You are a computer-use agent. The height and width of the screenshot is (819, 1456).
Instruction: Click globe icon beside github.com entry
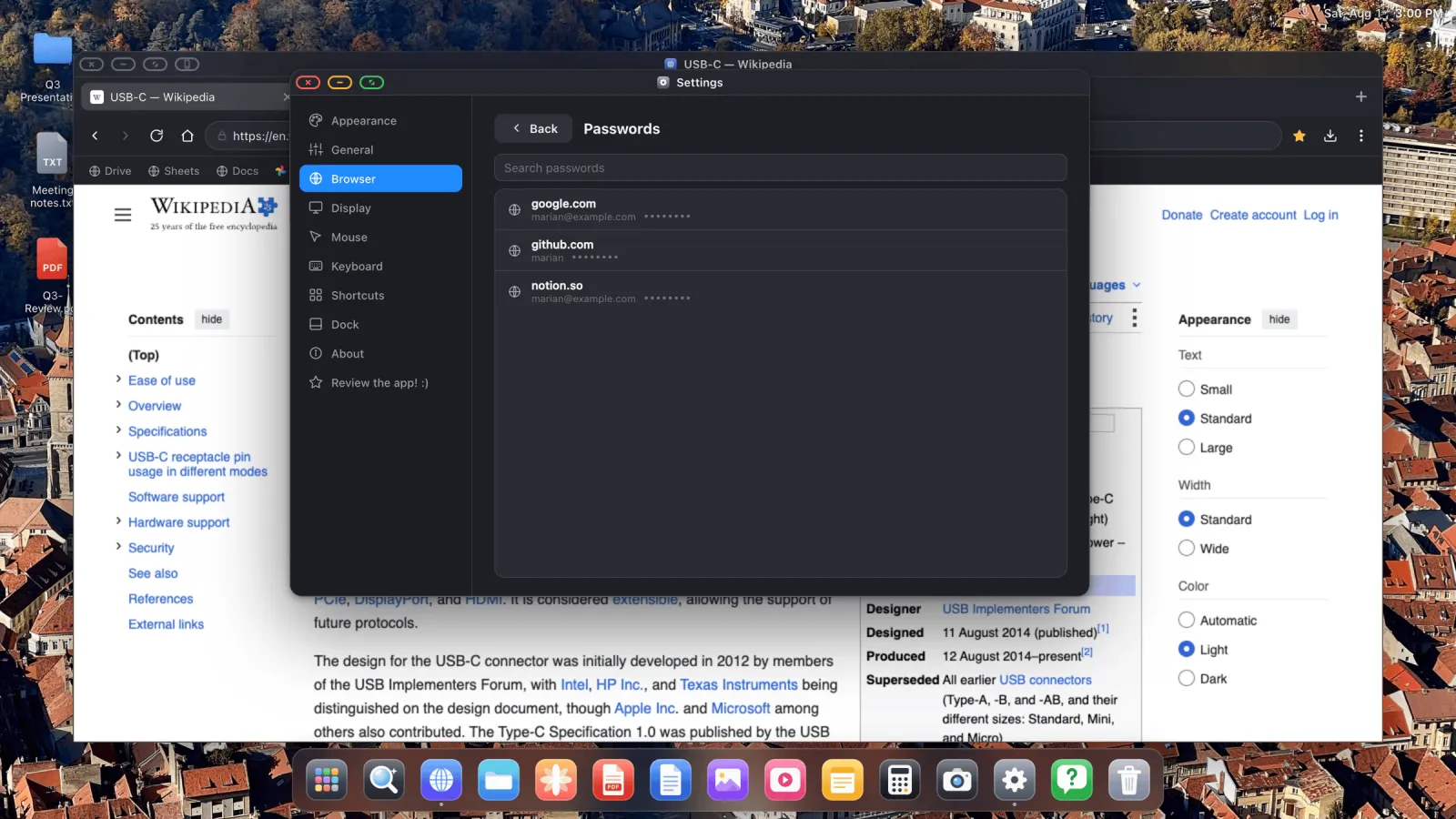tap(514, 251)
